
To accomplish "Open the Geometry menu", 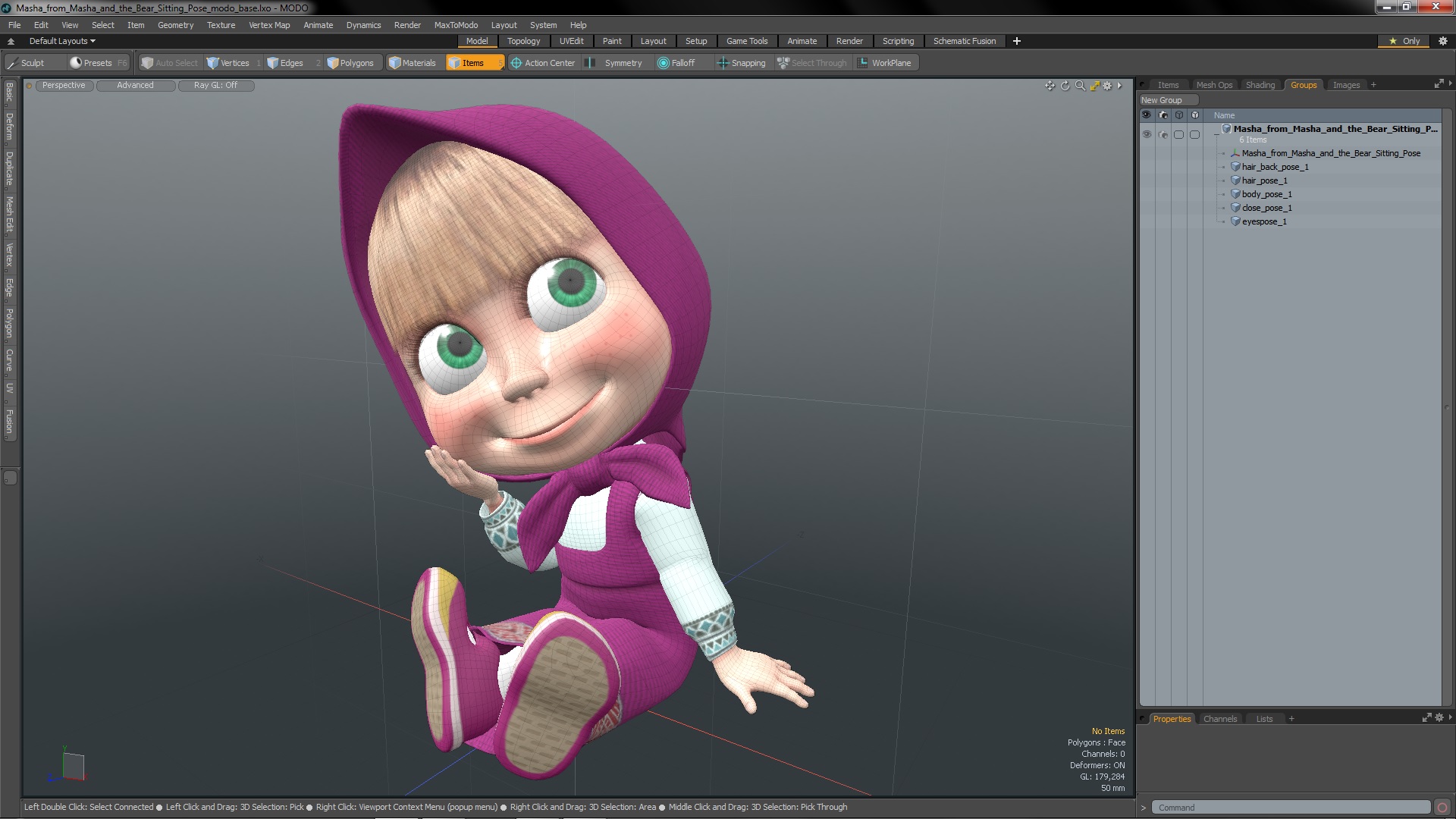I will tap(175, 25).
